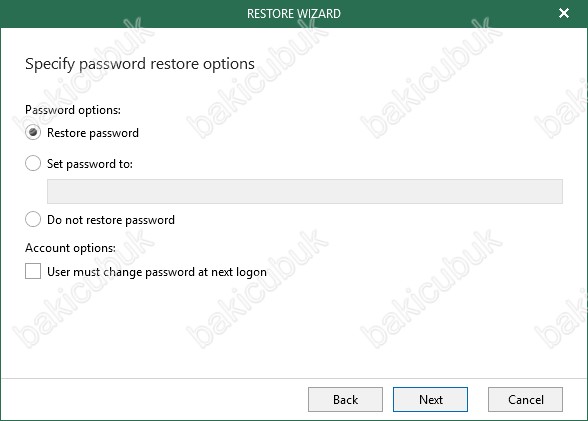Click the 'Specify password restore options' heading
This screenshot has width=588, height=421.
pyautogui.click(x=140, y=64)
